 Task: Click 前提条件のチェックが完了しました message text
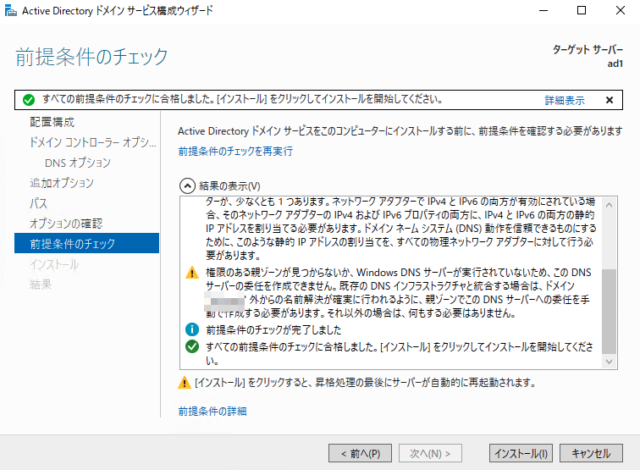pos(273,330)
